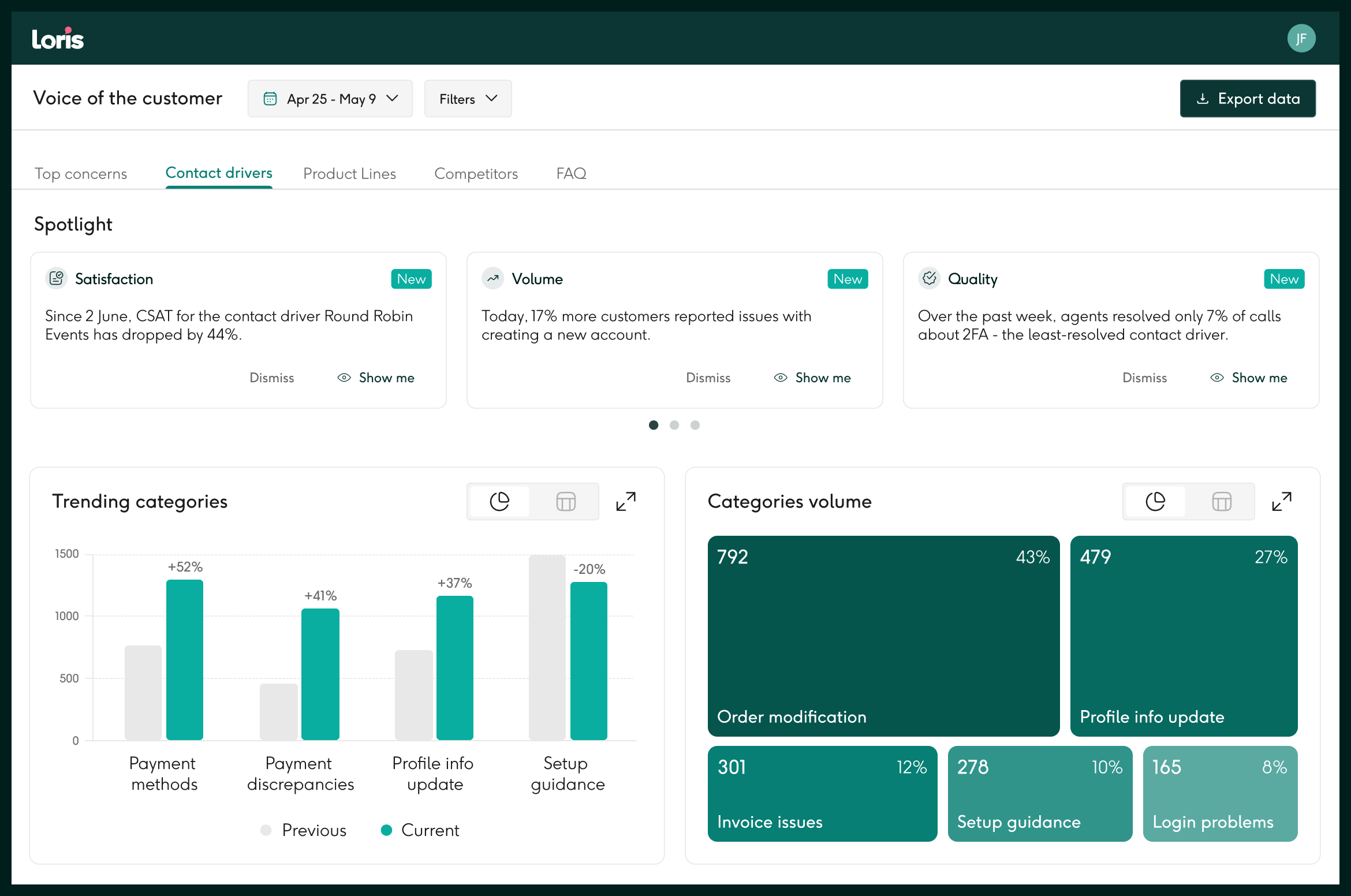Viewport: 1351px width, 896px height.
Task: Open the Apr 25 - May 9 date range picker
Action: point(330,98)
